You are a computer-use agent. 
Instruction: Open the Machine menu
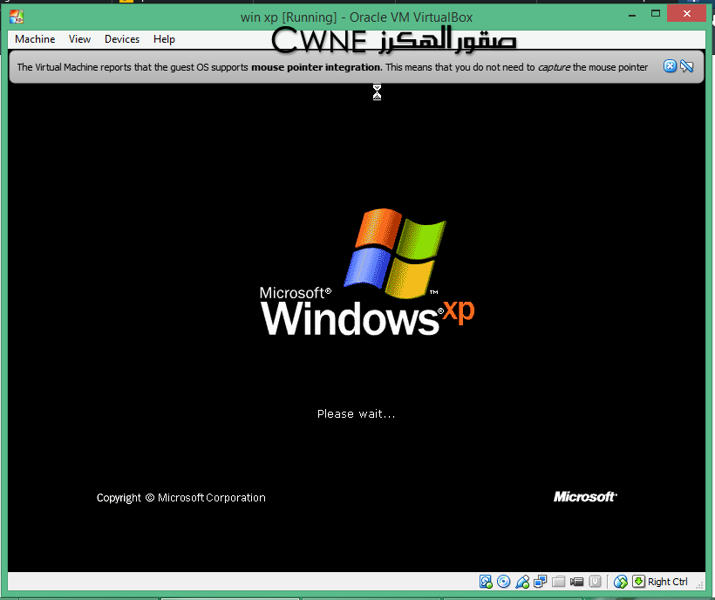[35, 39]
